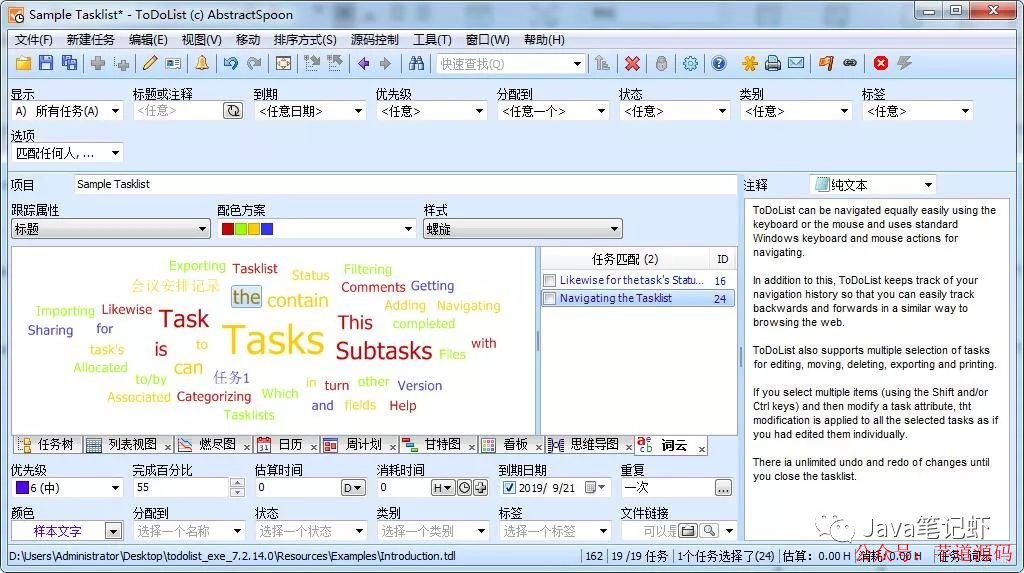Click the ID column header in matches list

click(722, 259)
